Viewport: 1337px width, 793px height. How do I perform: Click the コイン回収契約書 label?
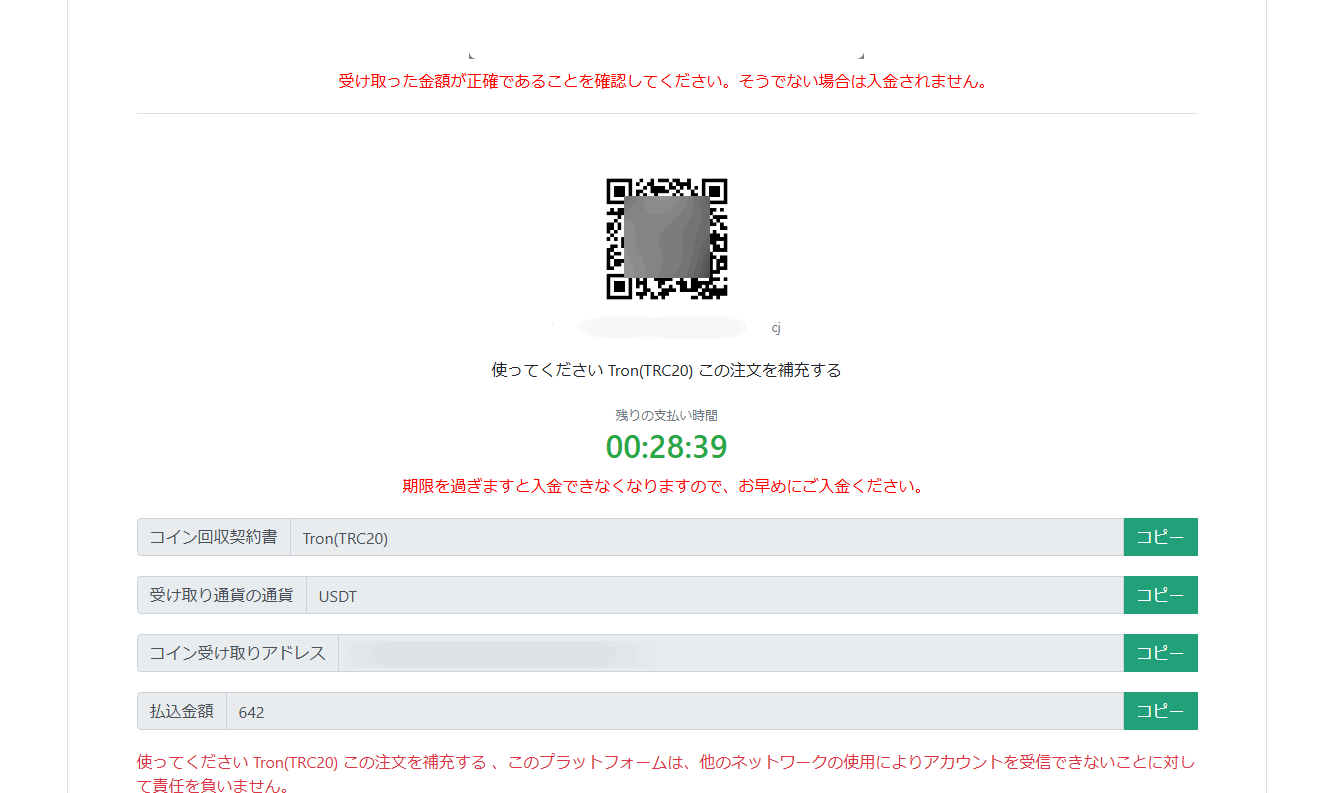[213, 537]
